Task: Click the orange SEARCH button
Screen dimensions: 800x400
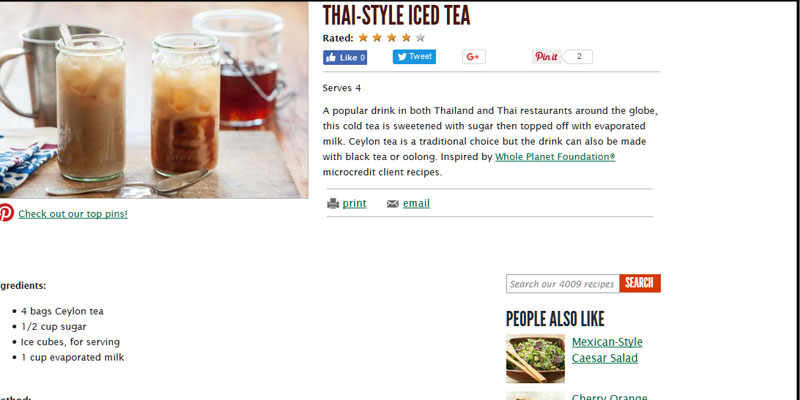Action: pyautogui.click(x=640, y=283)
